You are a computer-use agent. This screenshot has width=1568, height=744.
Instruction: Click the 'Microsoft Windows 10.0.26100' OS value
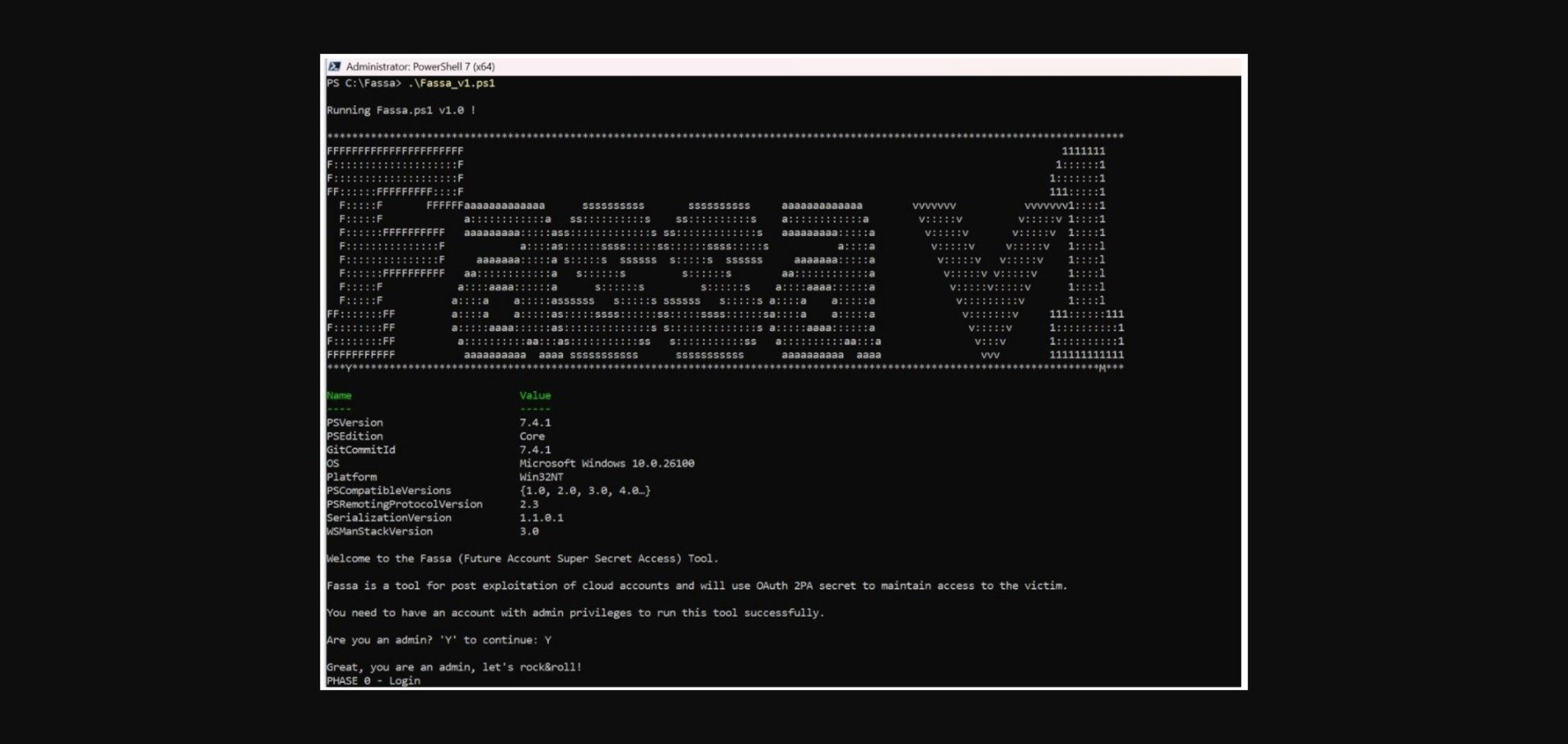tap(606, 463)
